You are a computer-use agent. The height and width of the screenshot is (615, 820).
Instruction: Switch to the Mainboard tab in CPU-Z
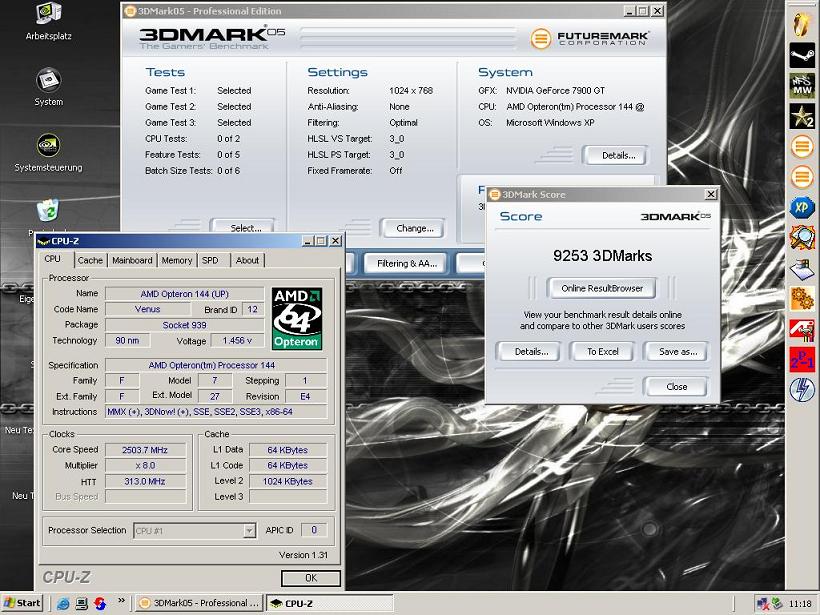click(x=132, y=260)
